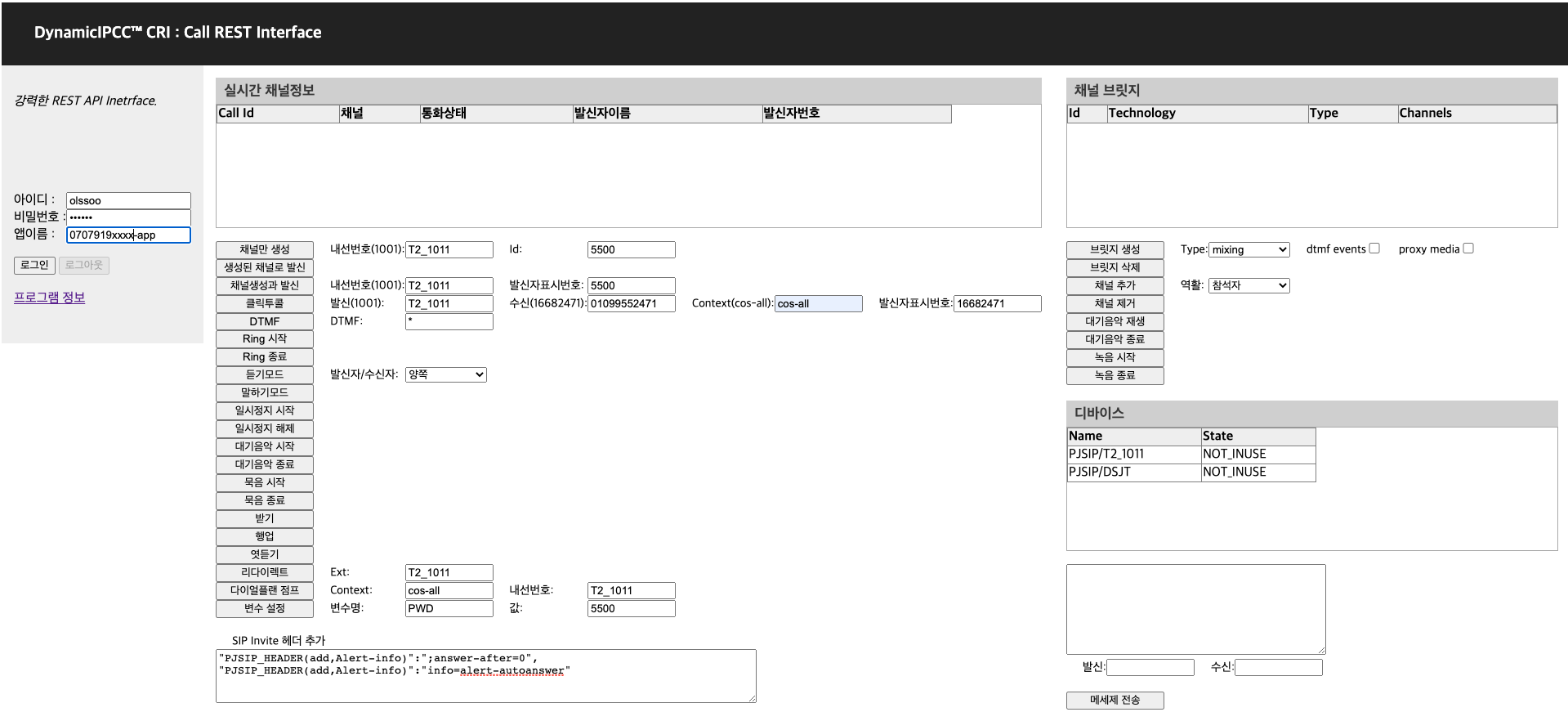Click the 생성된 채널로 발신 button

click(265, 267)
